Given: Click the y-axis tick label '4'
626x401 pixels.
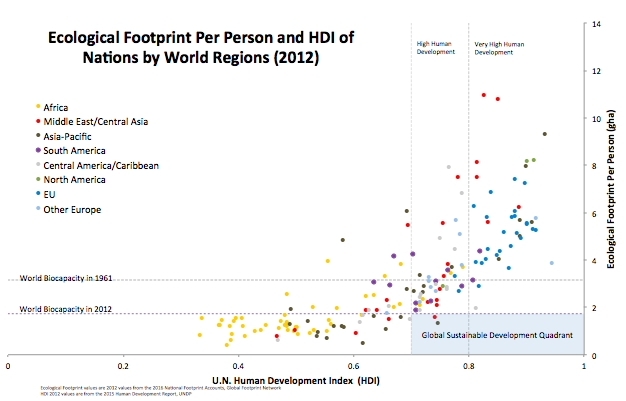Looking at the screenshot, I should click(x=594, y=261).
